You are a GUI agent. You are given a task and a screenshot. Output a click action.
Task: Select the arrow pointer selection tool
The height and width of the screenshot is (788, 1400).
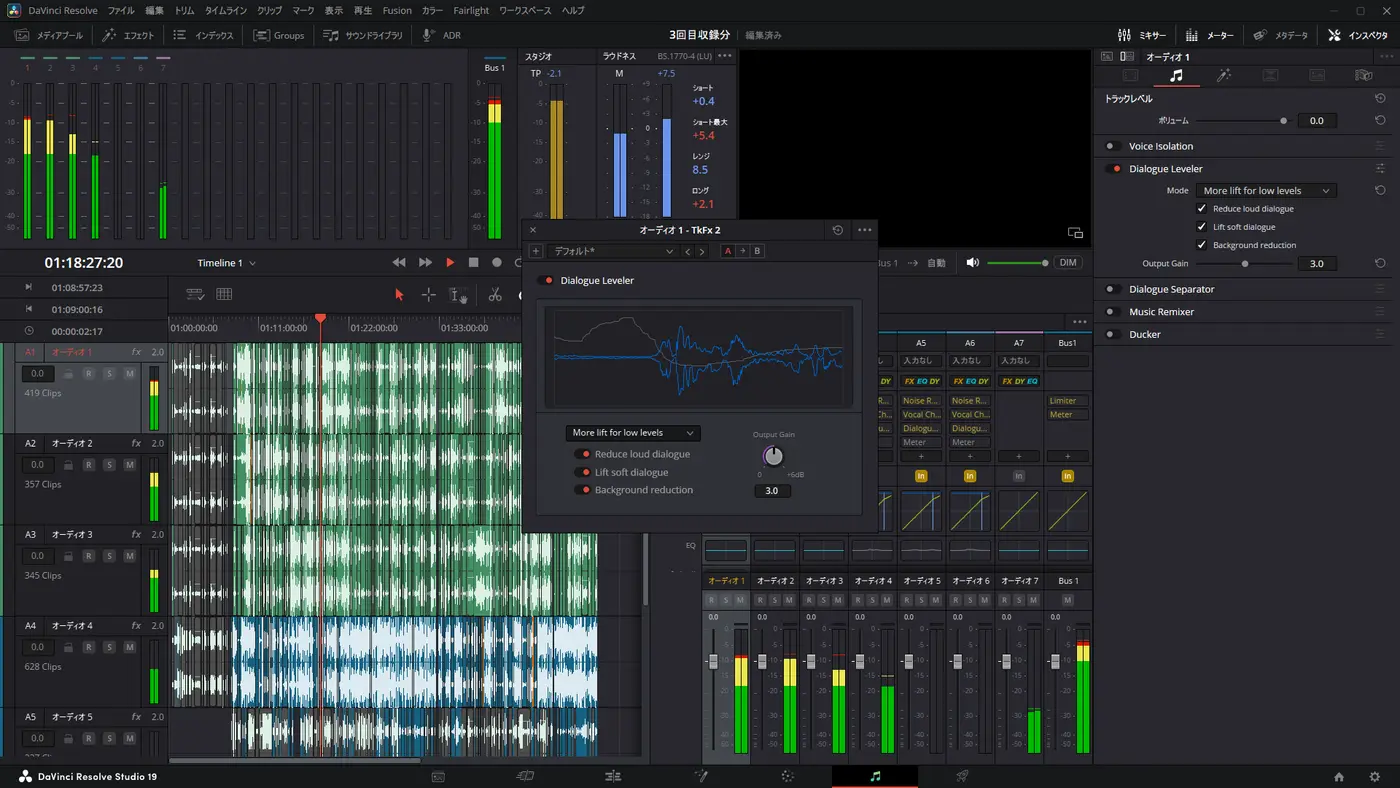coord(399,294)
